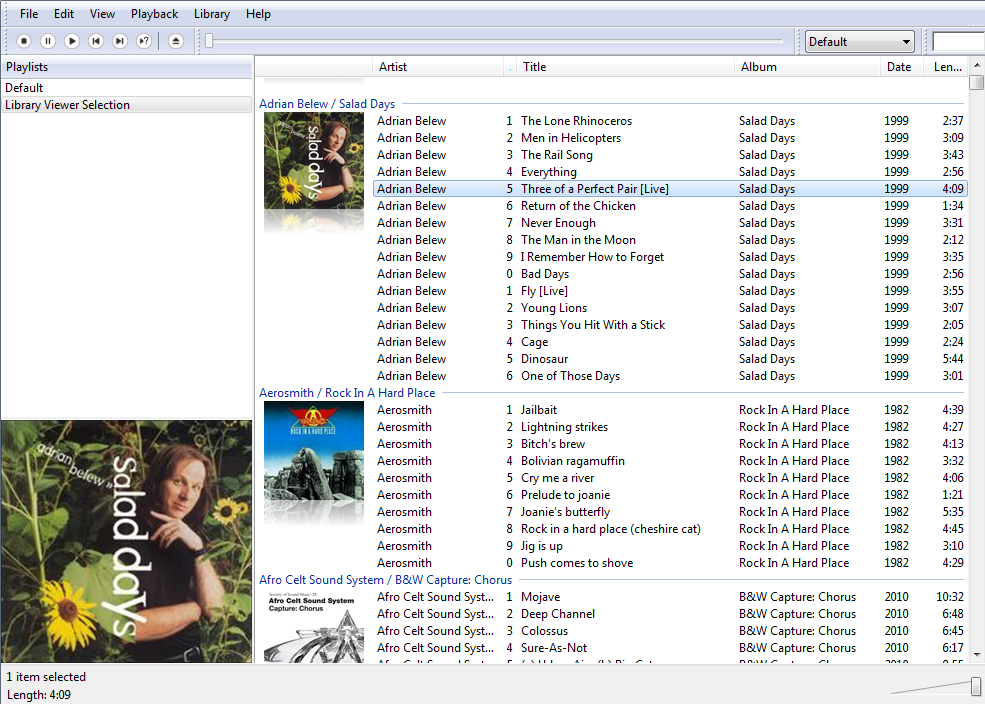Image resolution: width=985 pixels, height=704 pixels.
Task: Sort tracks by the Title column header
Action: [x=535, y=67]
